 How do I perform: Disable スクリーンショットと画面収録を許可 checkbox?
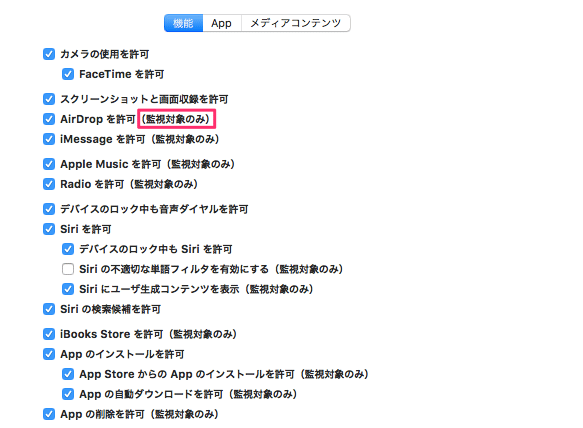tap(49, 99)
